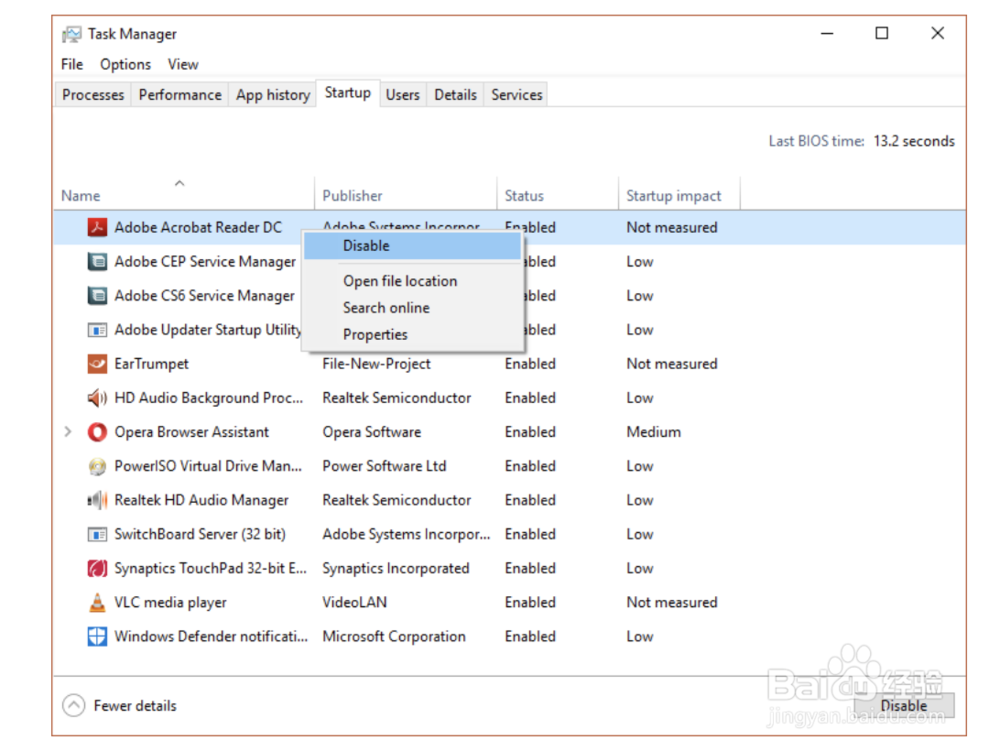Viewport: 1000px width, 751px height.
Task: Select the EarTrumpet row name
Action: pyautogui.click(x=152, y=364)
